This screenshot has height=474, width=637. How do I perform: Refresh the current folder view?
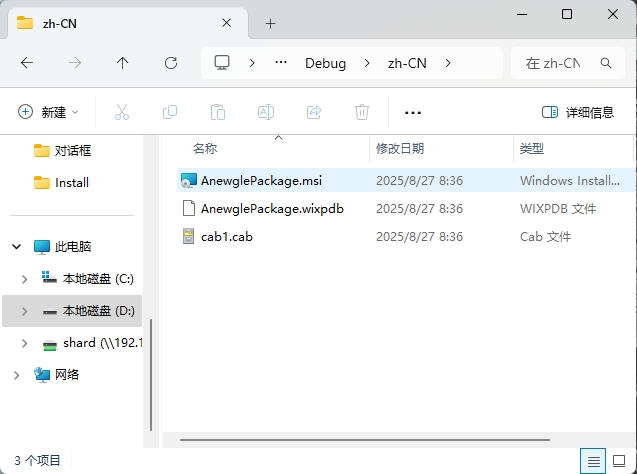coord(171,63)
